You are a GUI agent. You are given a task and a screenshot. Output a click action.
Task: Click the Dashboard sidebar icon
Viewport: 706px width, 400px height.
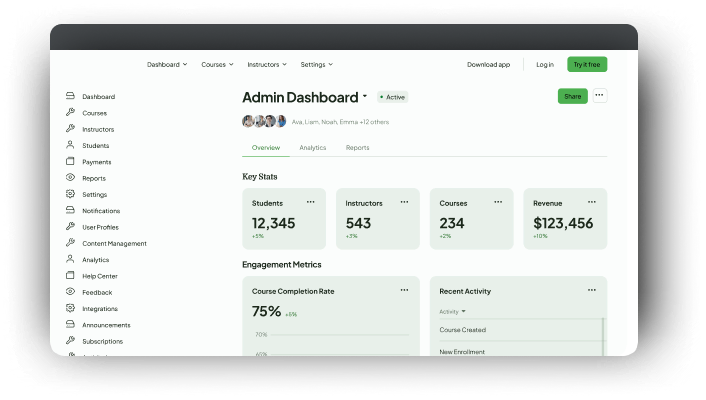tap(70, 96)
